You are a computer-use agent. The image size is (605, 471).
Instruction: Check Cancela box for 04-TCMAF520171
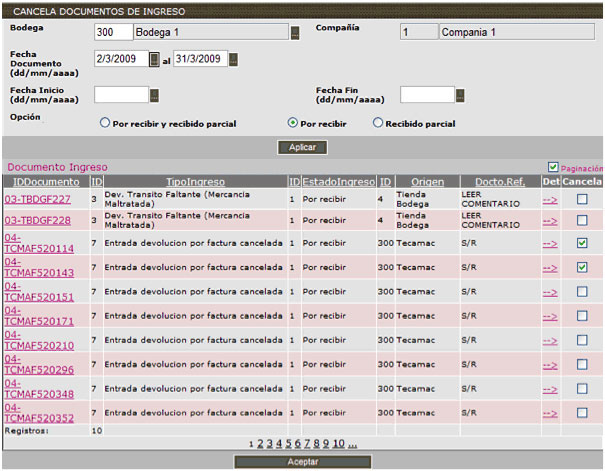coord(582,316)
